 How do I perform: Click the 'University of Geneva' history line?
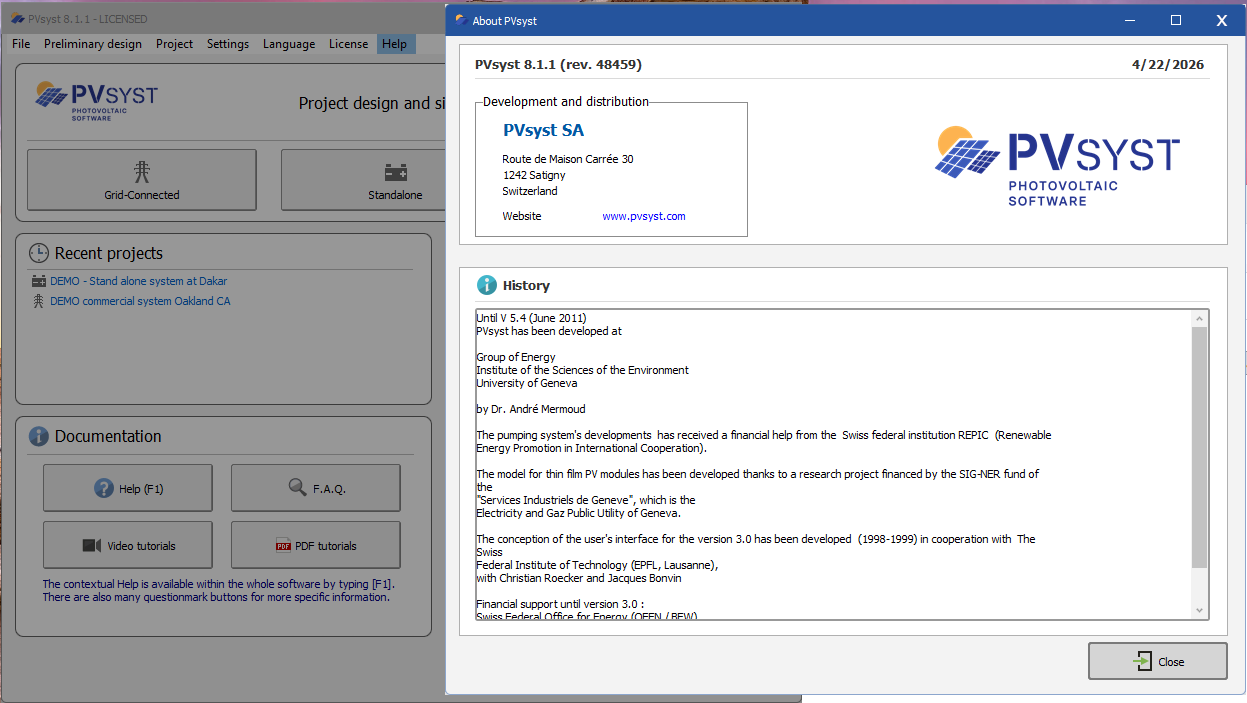(x=526, y=383)
